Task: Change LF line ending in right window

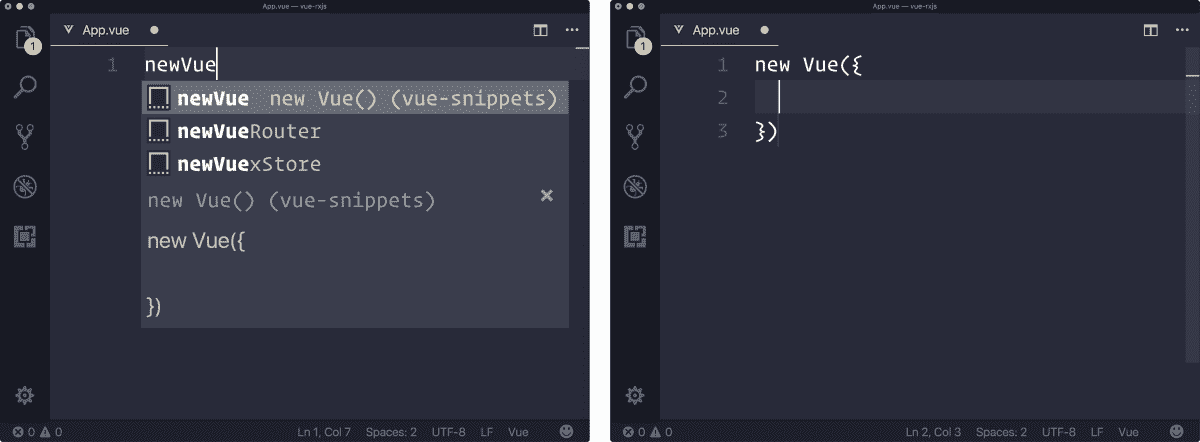Action: pyautogui.click(x=1096, y=432)
